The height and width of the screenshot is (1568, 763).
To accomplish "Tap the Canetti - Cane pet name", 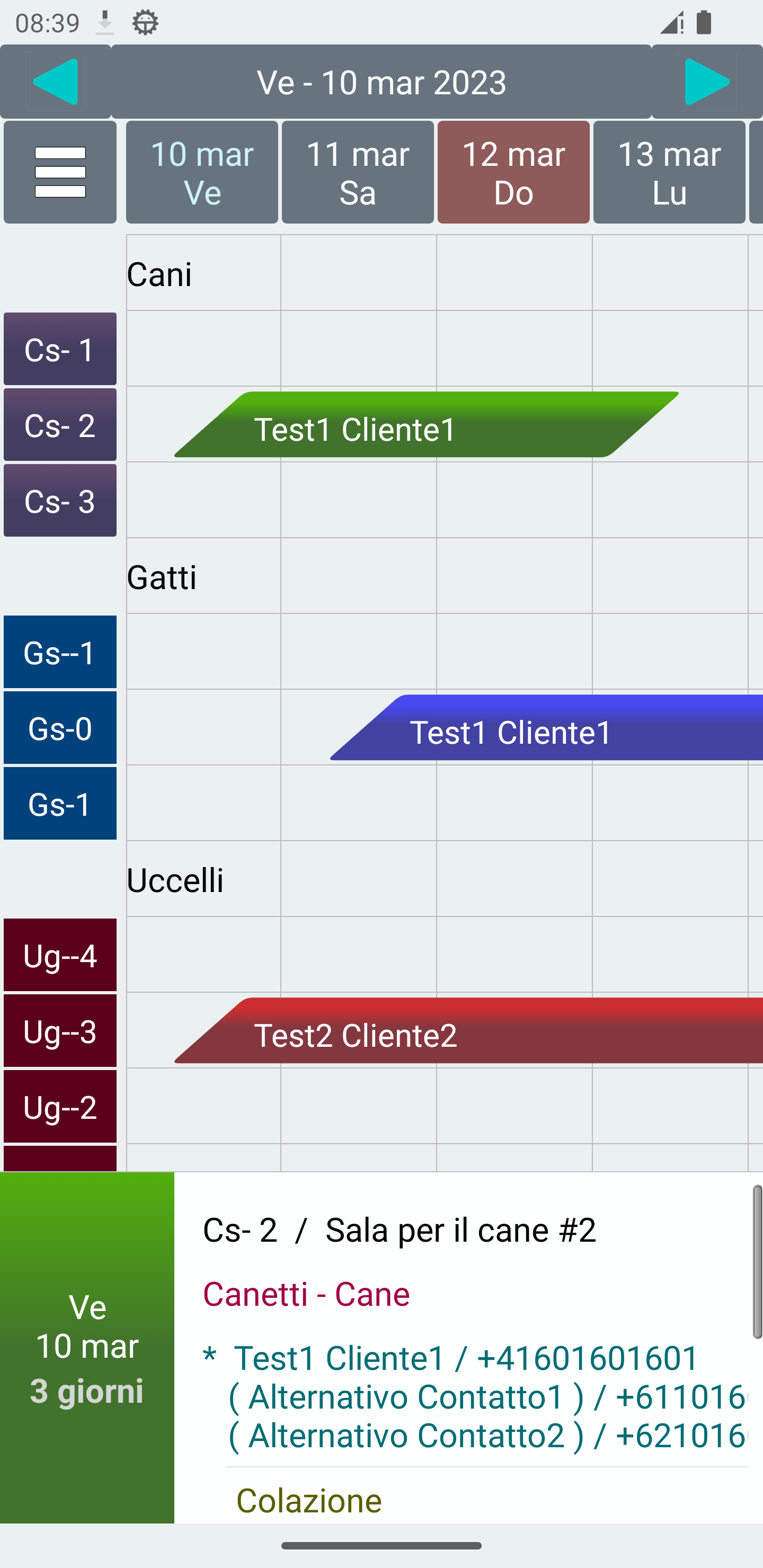I will (306, 1294).
